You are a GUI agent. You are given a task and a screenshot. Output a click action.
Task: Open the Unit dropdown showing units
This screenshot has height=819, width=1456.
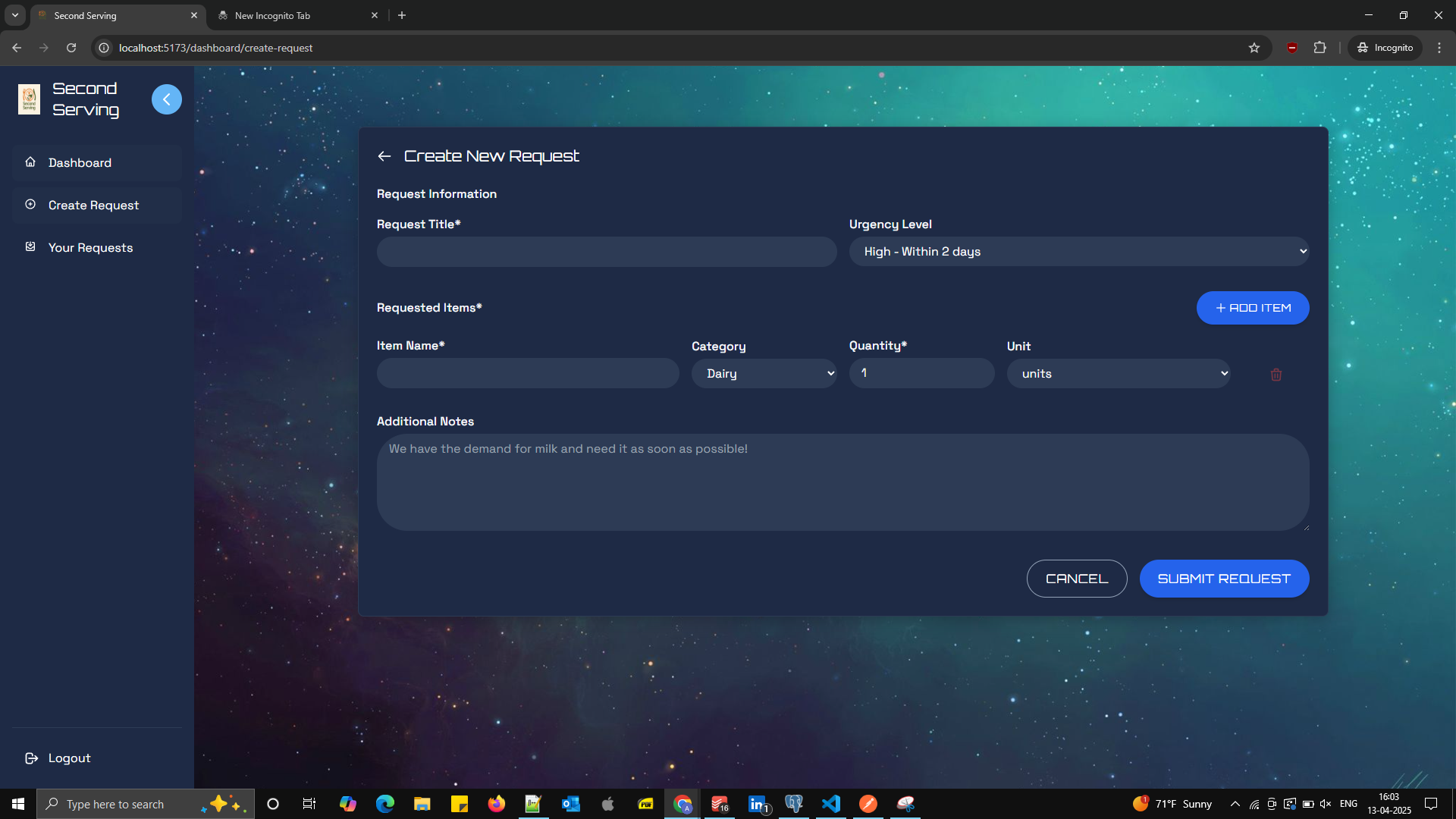pyautogui.click(x=1118, y=374)
